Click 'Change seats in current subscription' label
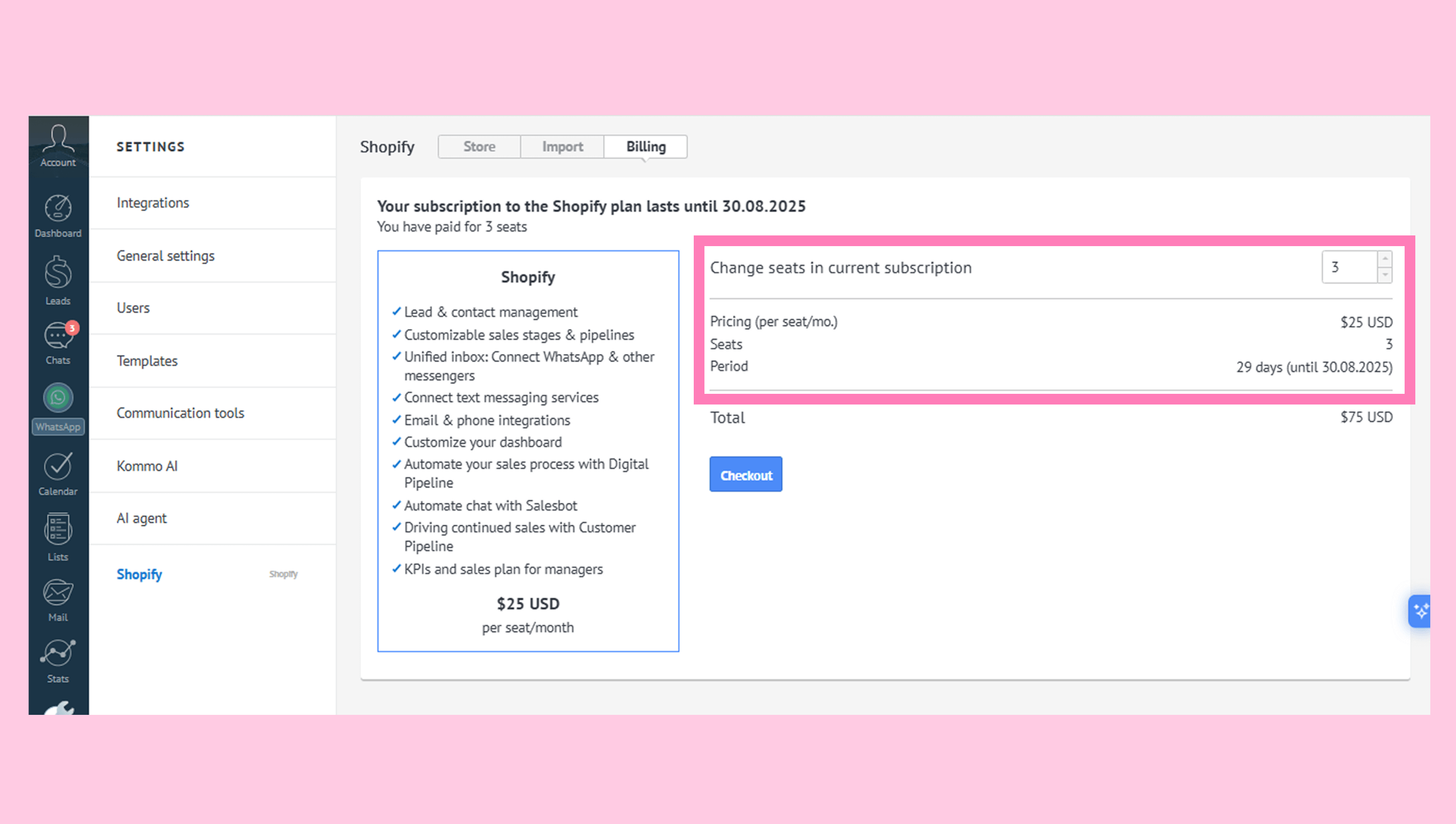Screen dimensions: 1456x824 click(840, 268)
